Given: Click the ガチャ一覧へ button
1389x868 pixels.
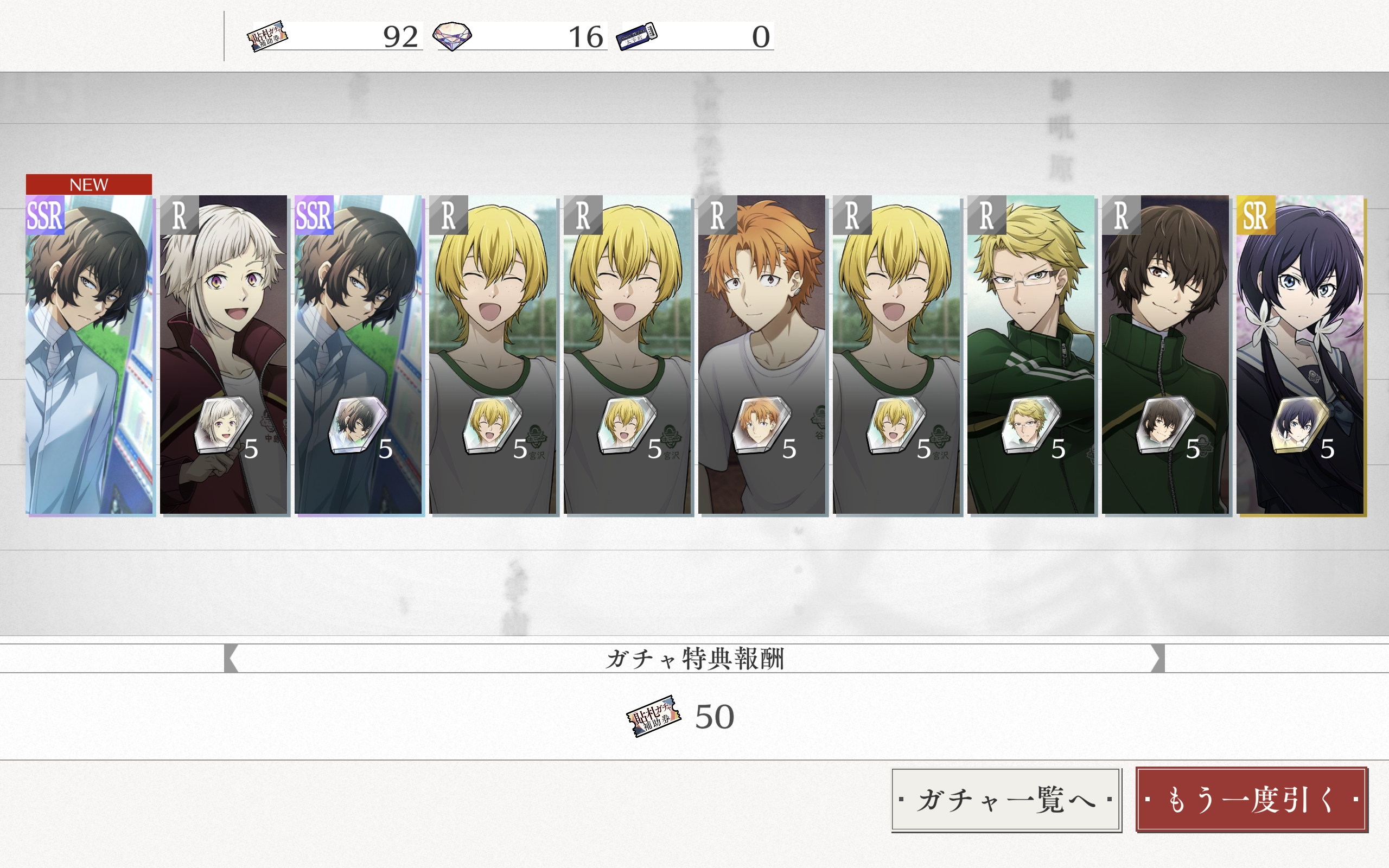Looking at the screenshot, I should pos(1006,800).
